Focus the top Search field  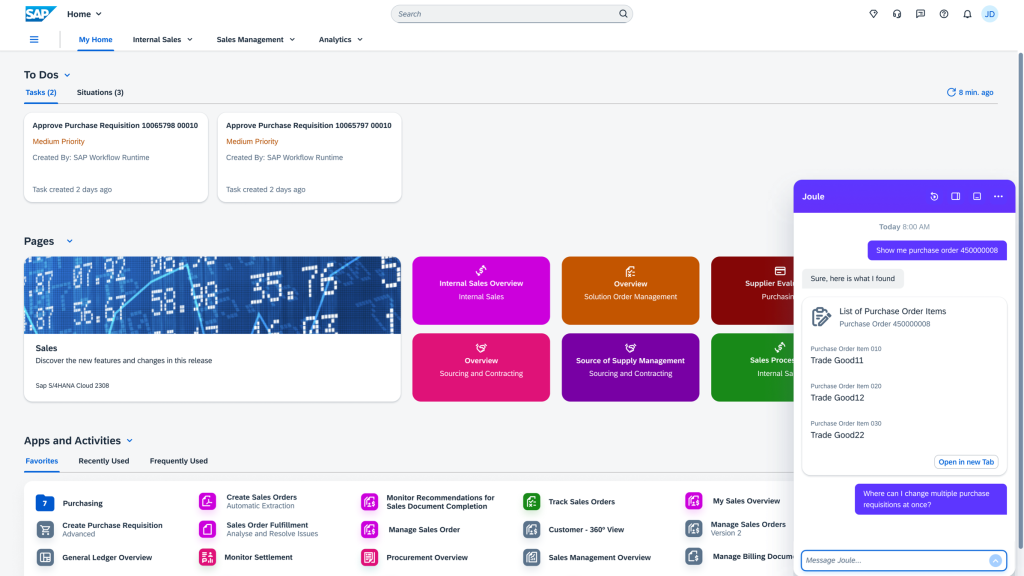pos(511,14)
